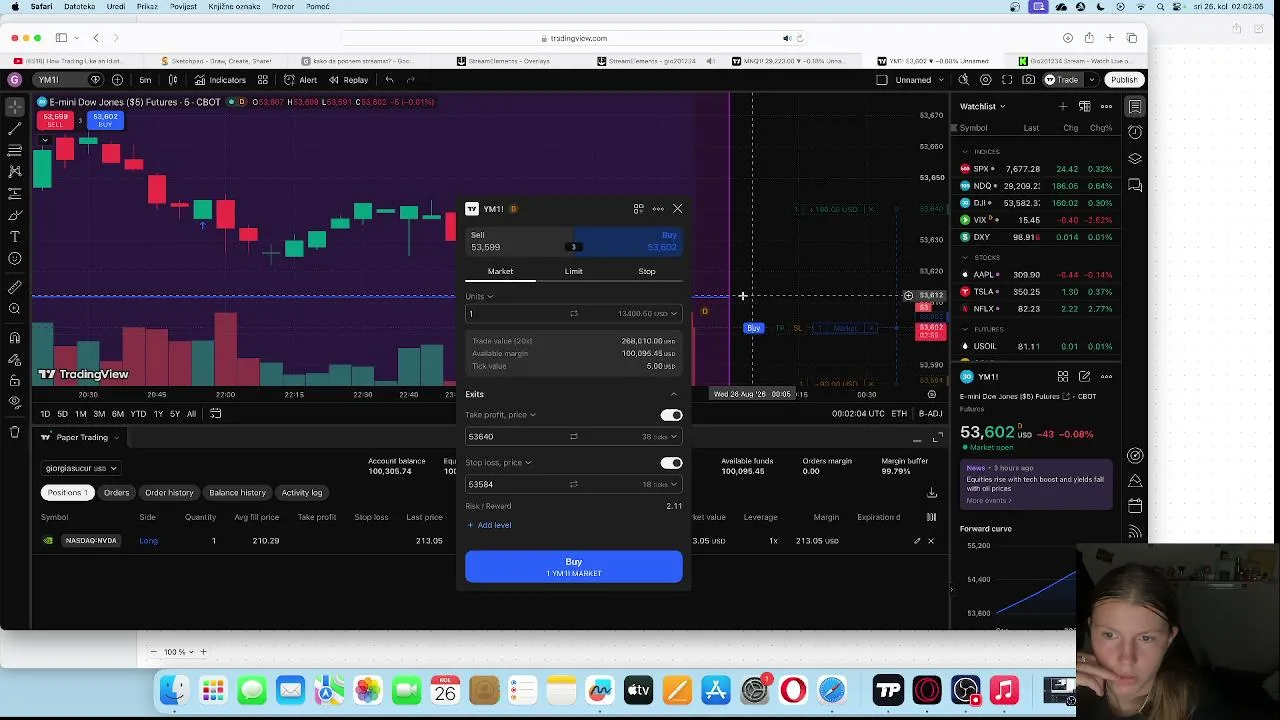Select the Text drawing tool
This screenshot has height=720, width=1280.
pyautogui.click(x=15, y=237)
